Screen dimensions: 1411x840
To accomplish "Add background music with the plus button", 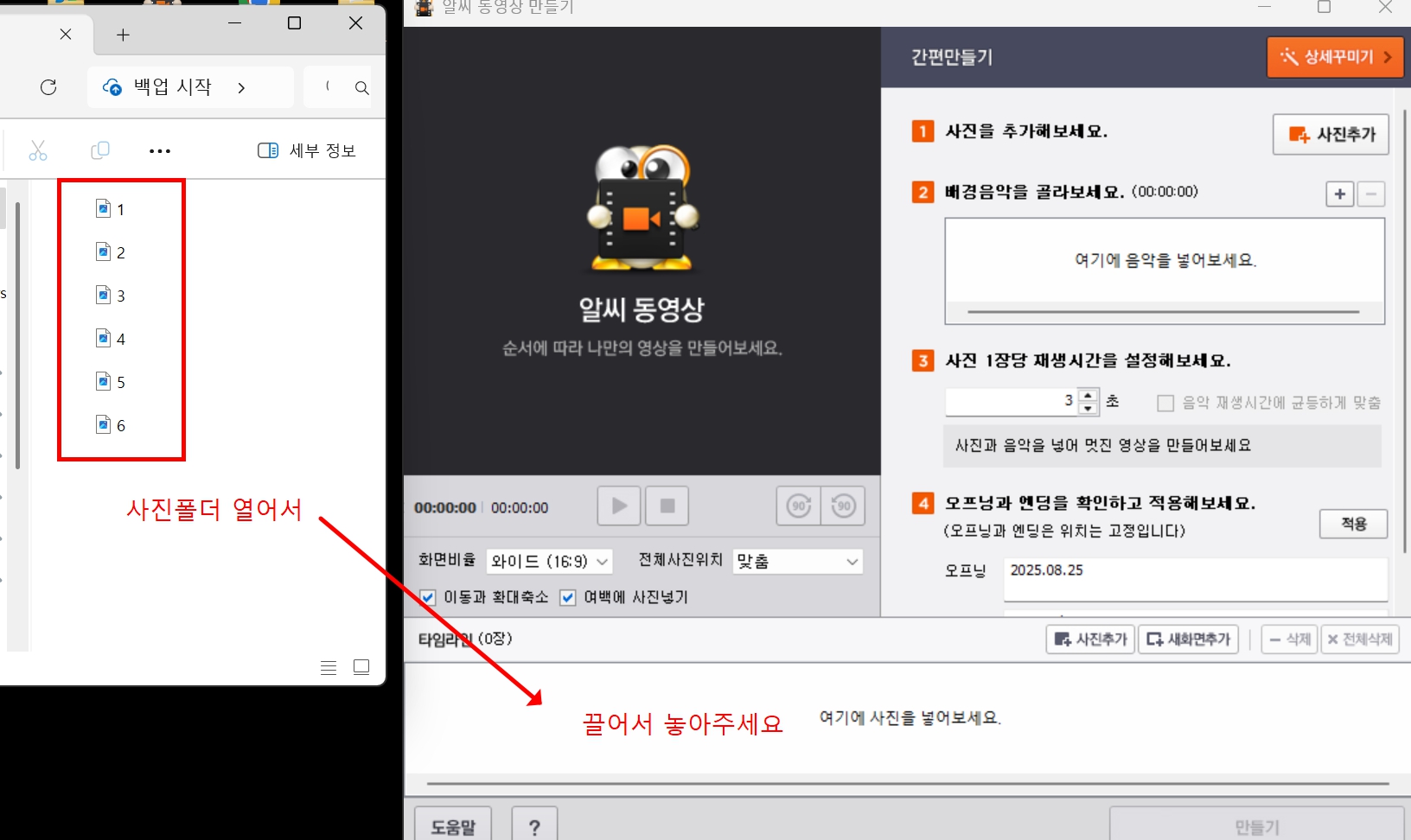I will pos(1339,194).
